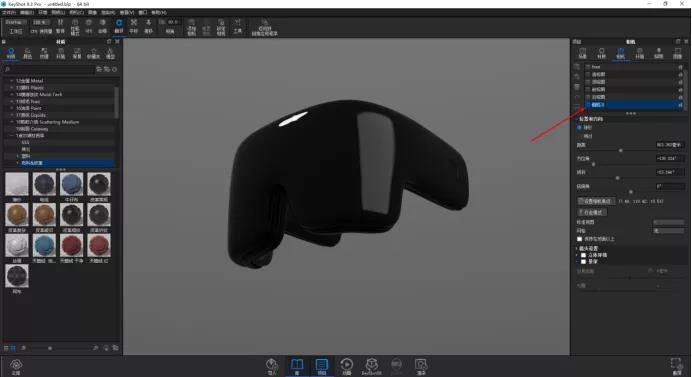The width and height of the screenshot is (692, 377).
Task: Select the Pan camera tool in ribbon
Action: (134, 26)
